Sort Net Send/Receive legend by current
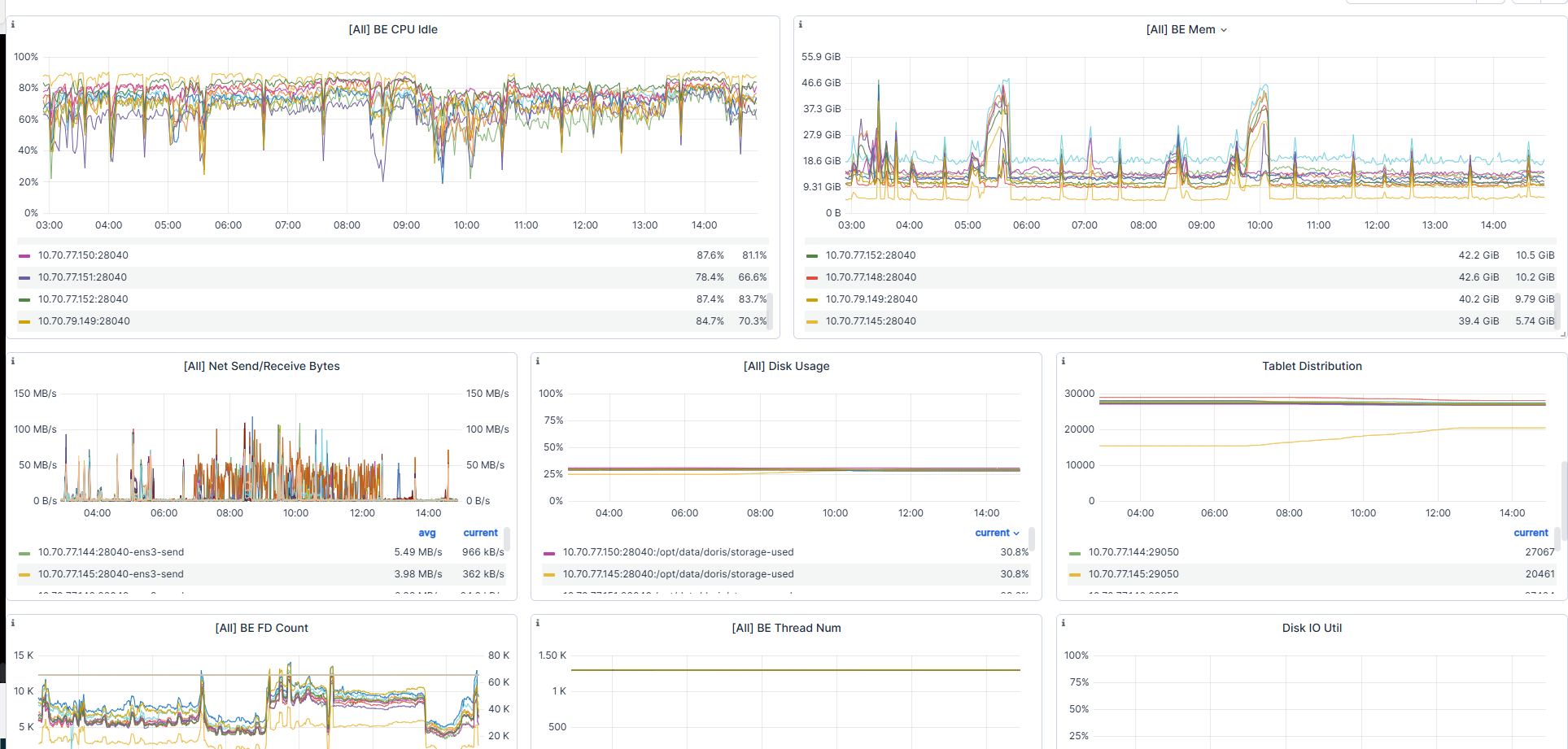The height and width of the screenshot is (749, 1568). pos(481,533)
